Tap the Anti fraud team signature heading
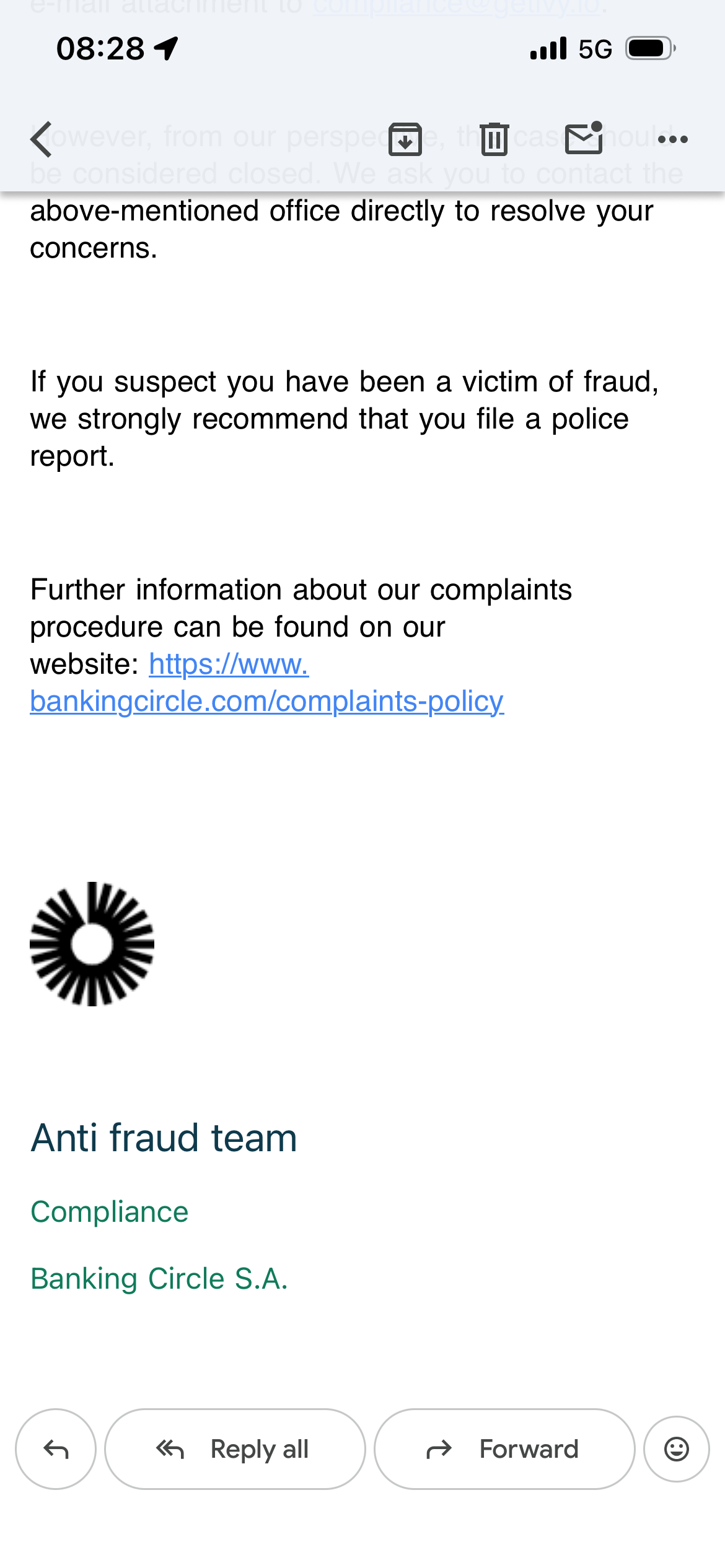 tap(164, 1138)
